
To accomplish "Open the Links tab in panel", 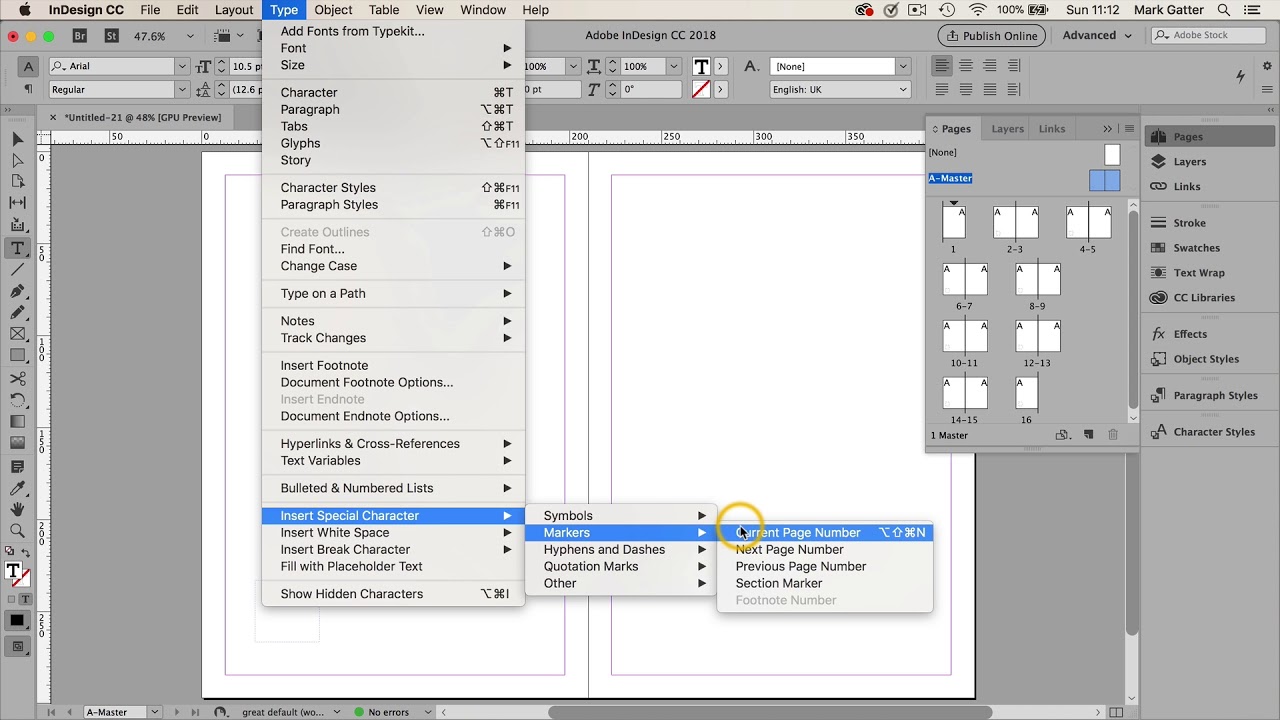I will pyautogui.click(x=1052, y=129).
